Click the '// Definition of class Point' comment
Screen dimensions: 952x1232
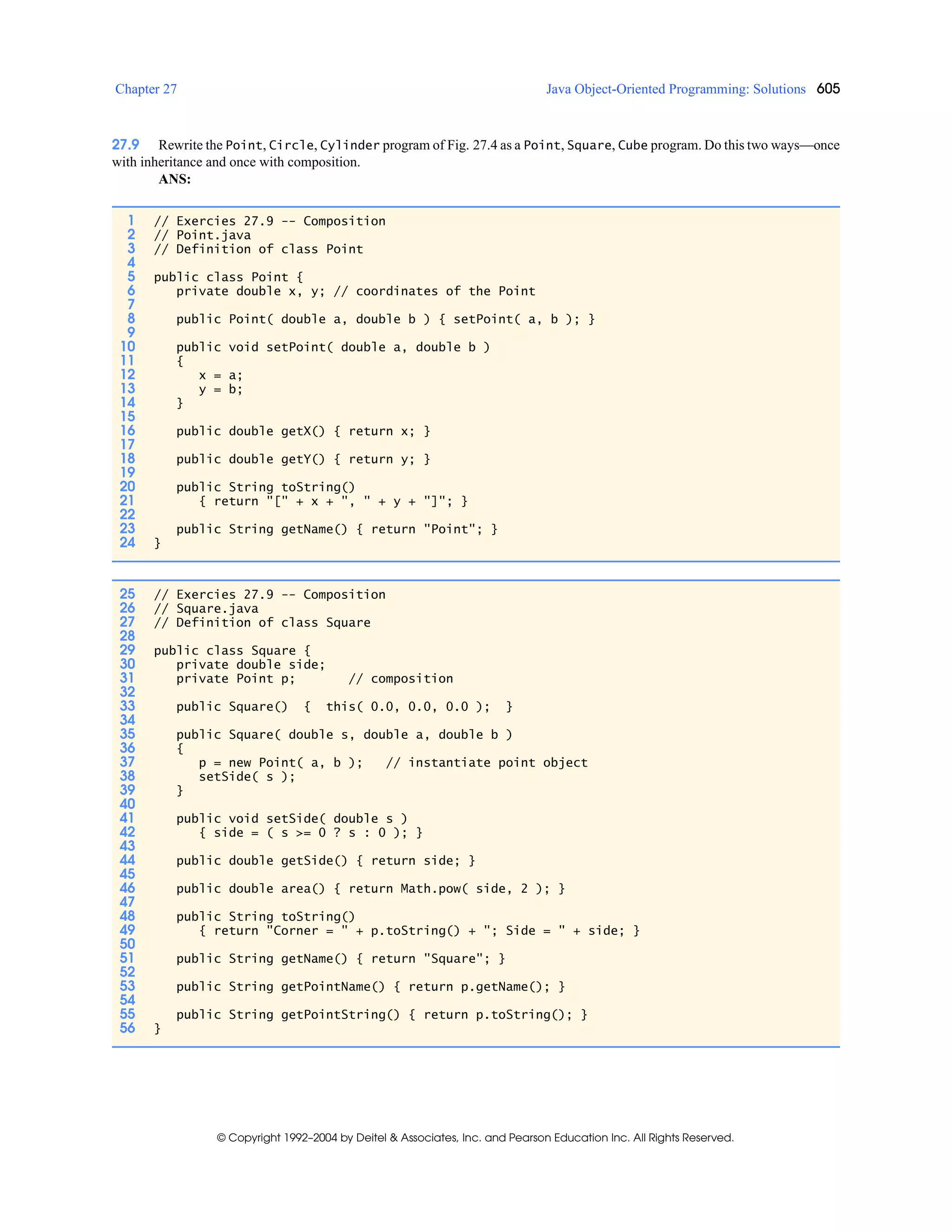click(258, 249)
